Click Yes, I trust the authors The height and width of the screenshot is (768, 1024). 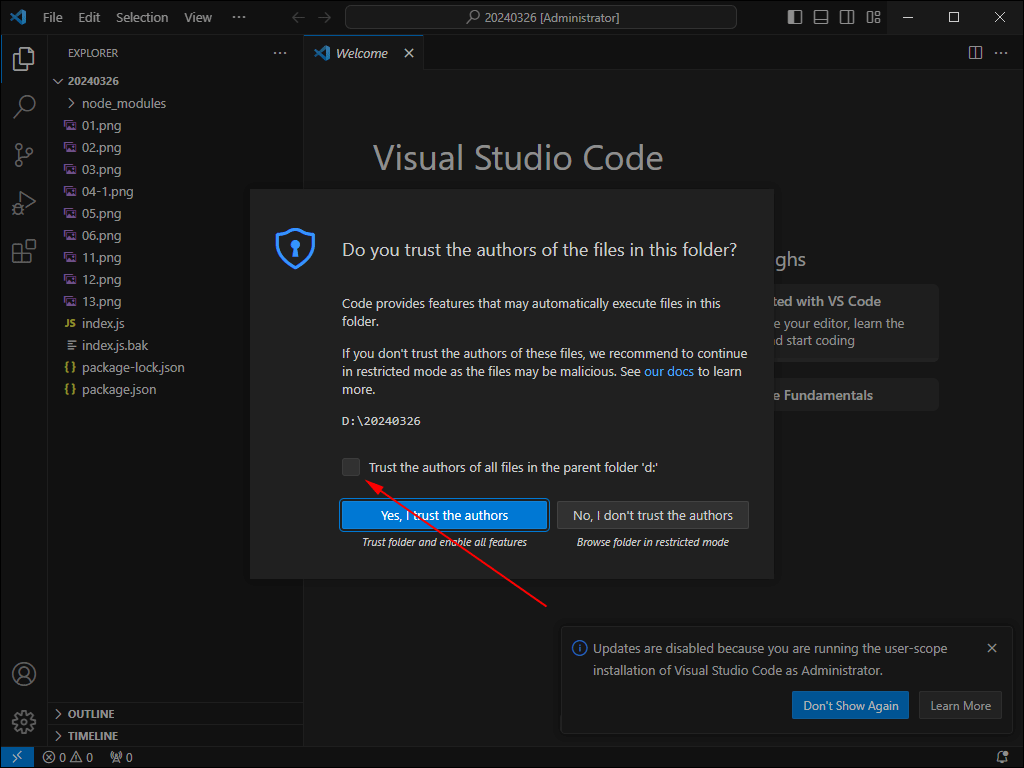click(444, 515)
